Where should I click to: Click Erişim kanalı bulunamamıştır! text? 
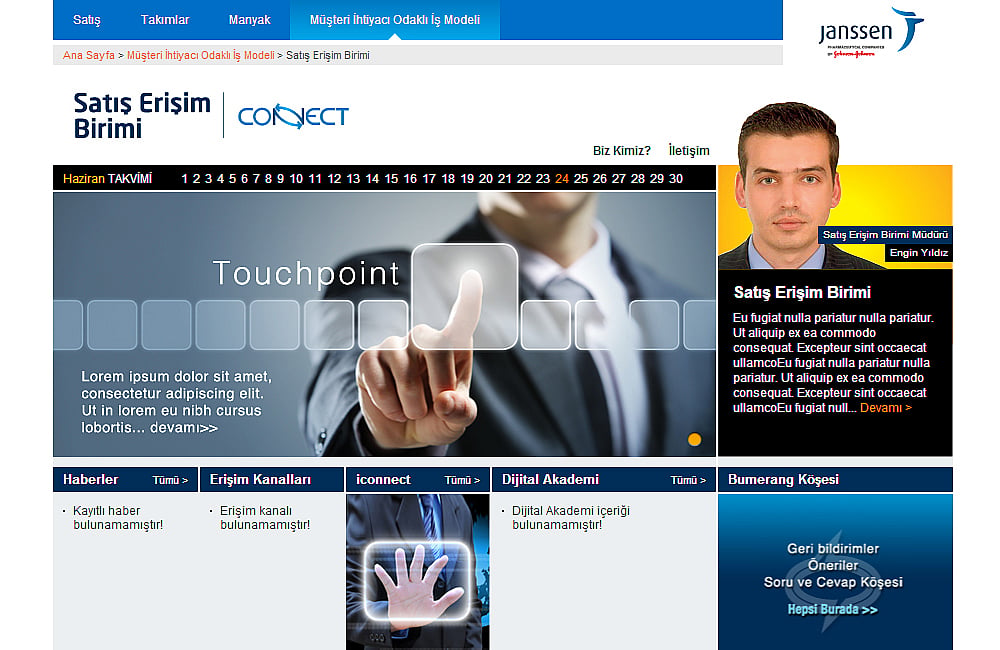click(265, 518)
